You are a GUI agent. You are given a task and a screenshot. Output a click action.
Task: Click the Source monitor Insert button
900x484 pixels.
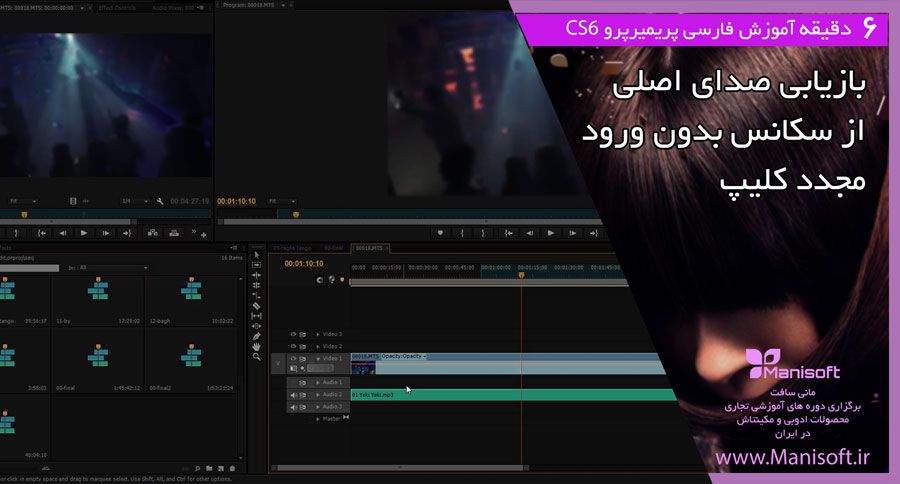coord(153,233)
